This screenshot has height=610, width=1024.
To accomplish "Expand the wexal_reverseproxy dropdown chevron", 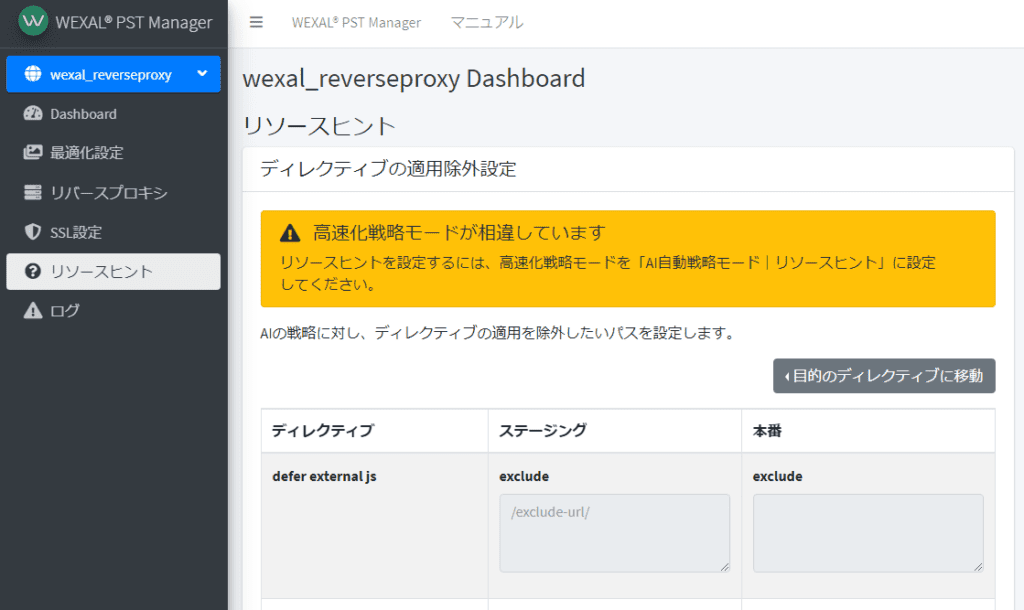I will pyautogui.click(x=202, y=74).
